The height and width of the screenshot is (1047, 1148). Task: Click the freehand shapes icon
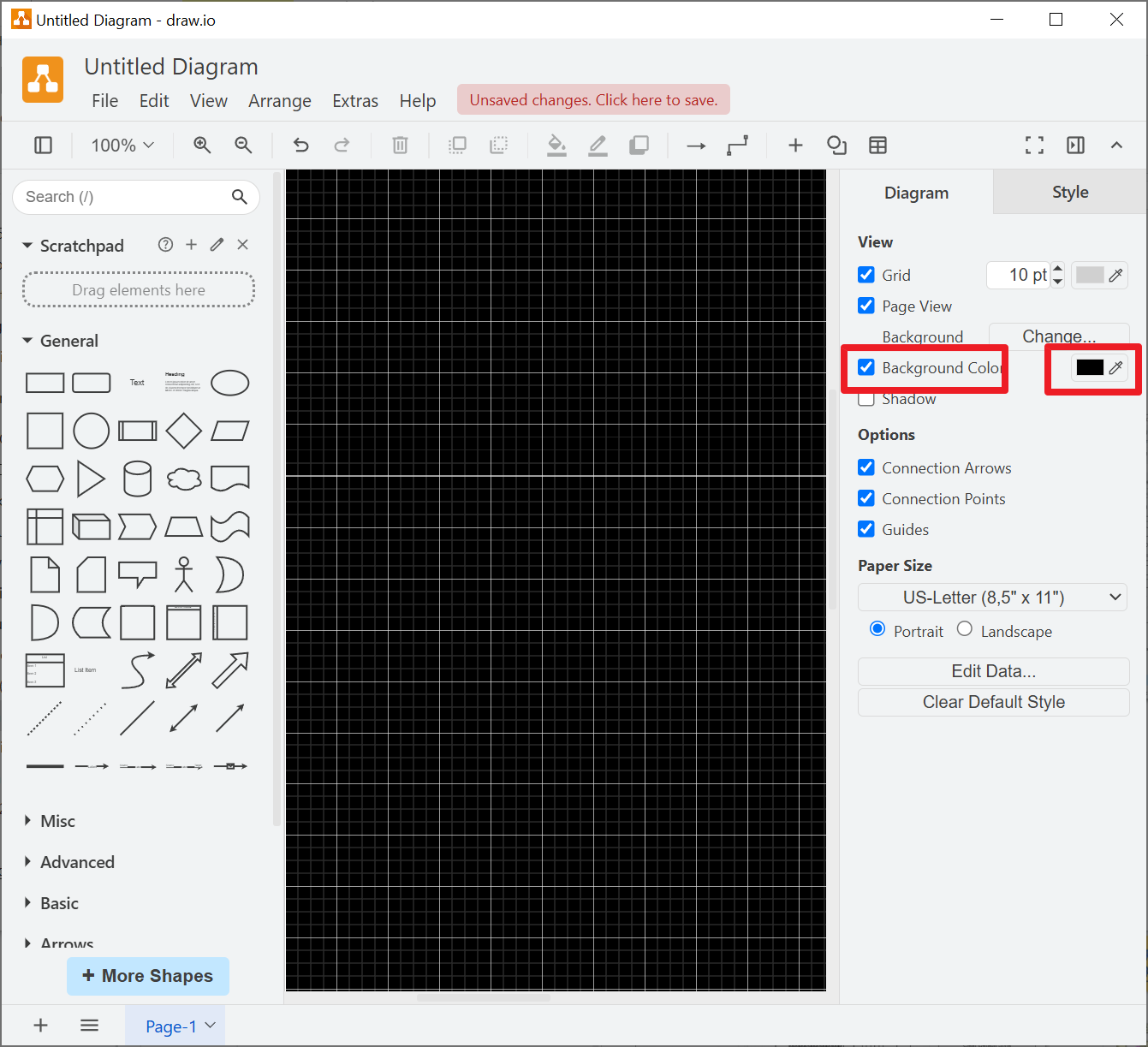coord(836,146)
